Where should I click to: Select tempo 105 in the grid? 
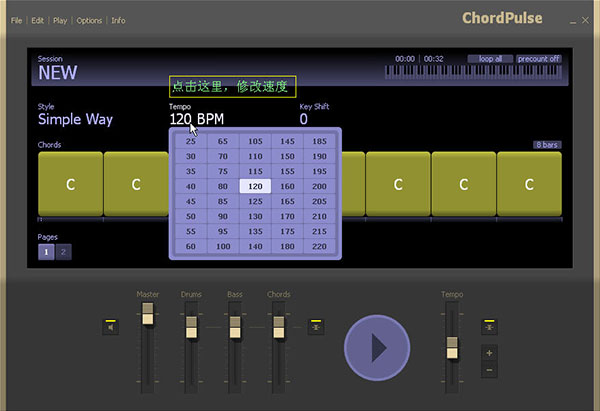(255, 141)
